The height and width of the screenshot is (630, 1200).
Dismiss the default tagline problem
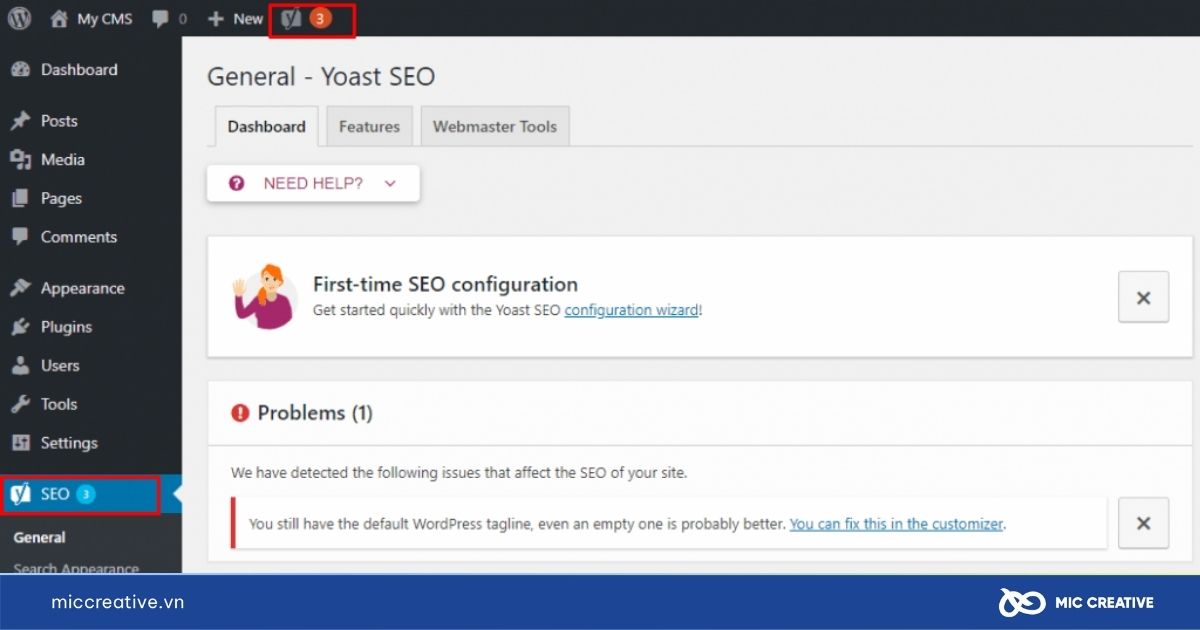coord(1143,523)
